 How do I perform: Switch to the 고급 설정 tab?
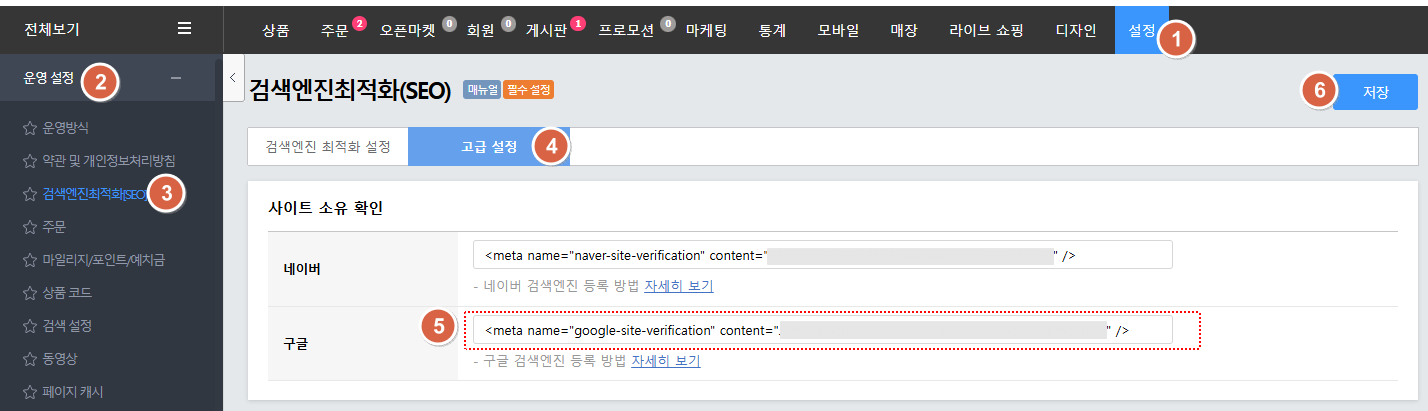pos(489,147)
